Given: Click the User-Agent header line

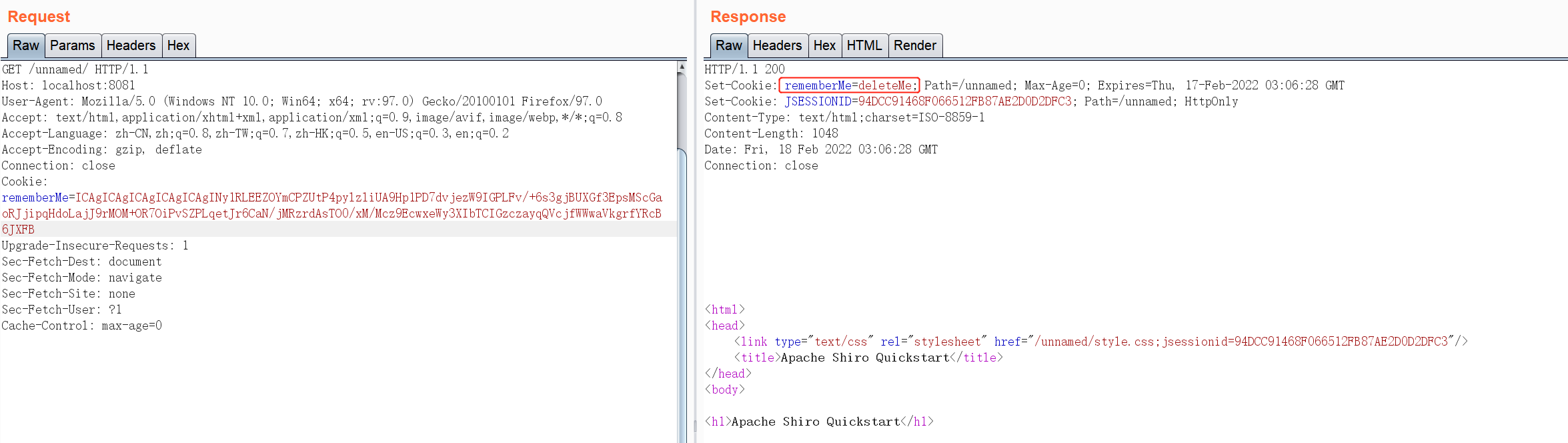Looking at the screenshot, I should pyautogui.click(x=302, y=101).
